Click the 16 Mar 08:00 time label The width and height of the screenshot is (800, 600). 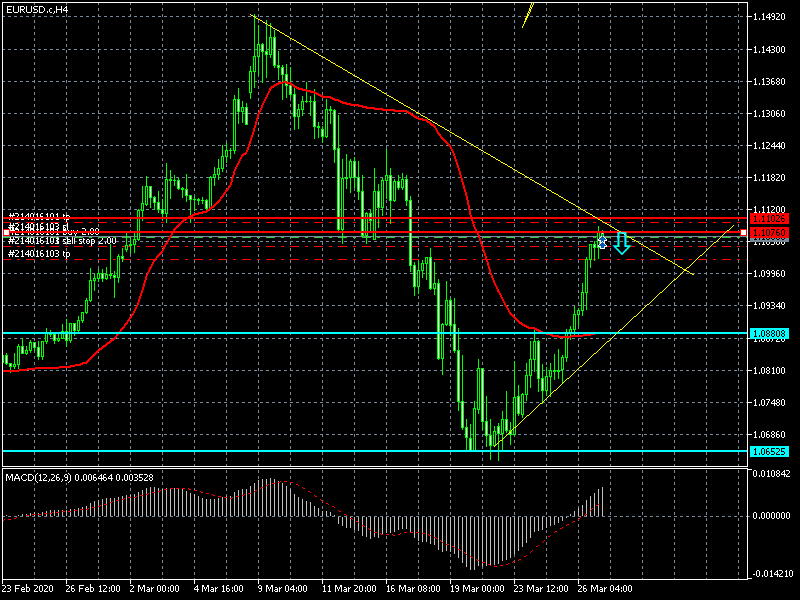[413, 588]
